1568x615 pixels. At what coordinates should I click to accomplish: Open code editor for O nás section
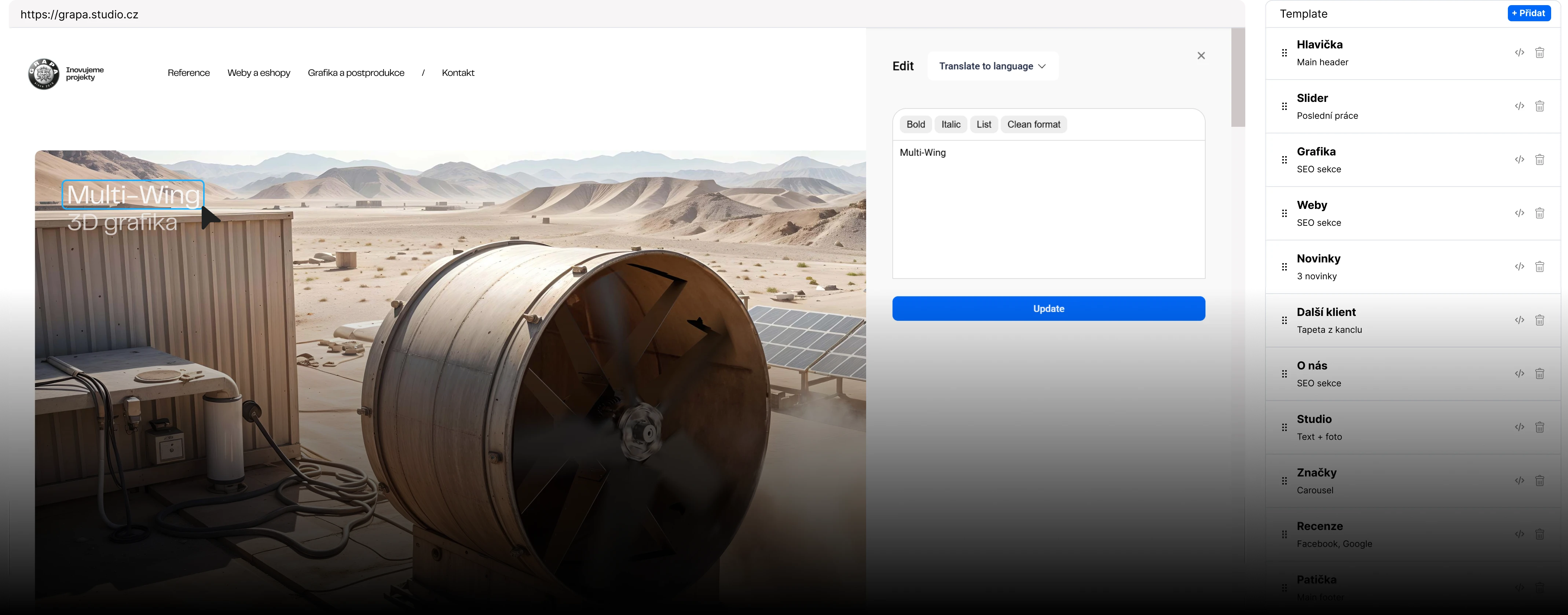click(1519, 374)
